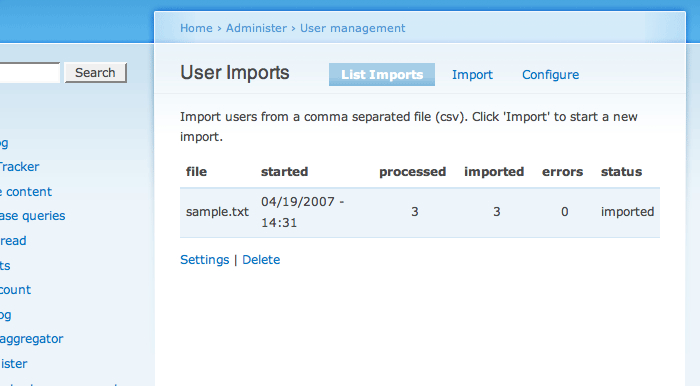Open User management breadcrumb link
700x386 pixels.
point(352,28)
